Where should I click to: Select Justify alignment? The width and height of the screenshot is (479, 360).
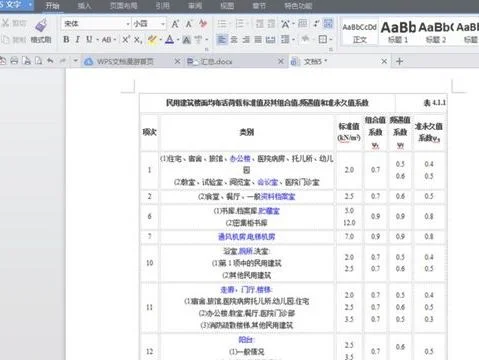pyautogui.click(x=258, y=40)
